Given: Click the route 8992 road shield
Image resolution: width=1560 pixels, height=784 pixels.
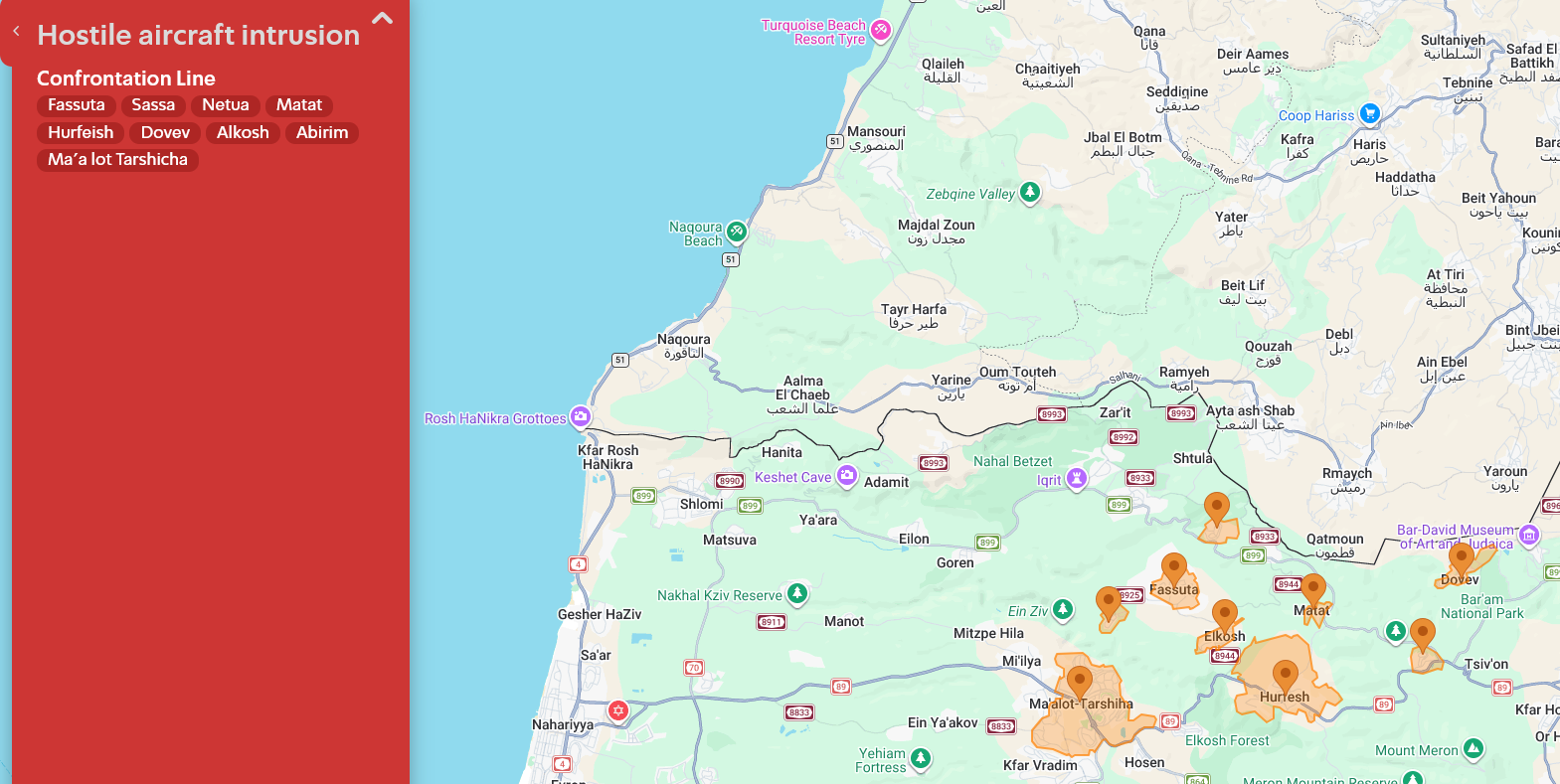Looking at the screenshot, I should pyautogui.click(x=1124, y=437).
